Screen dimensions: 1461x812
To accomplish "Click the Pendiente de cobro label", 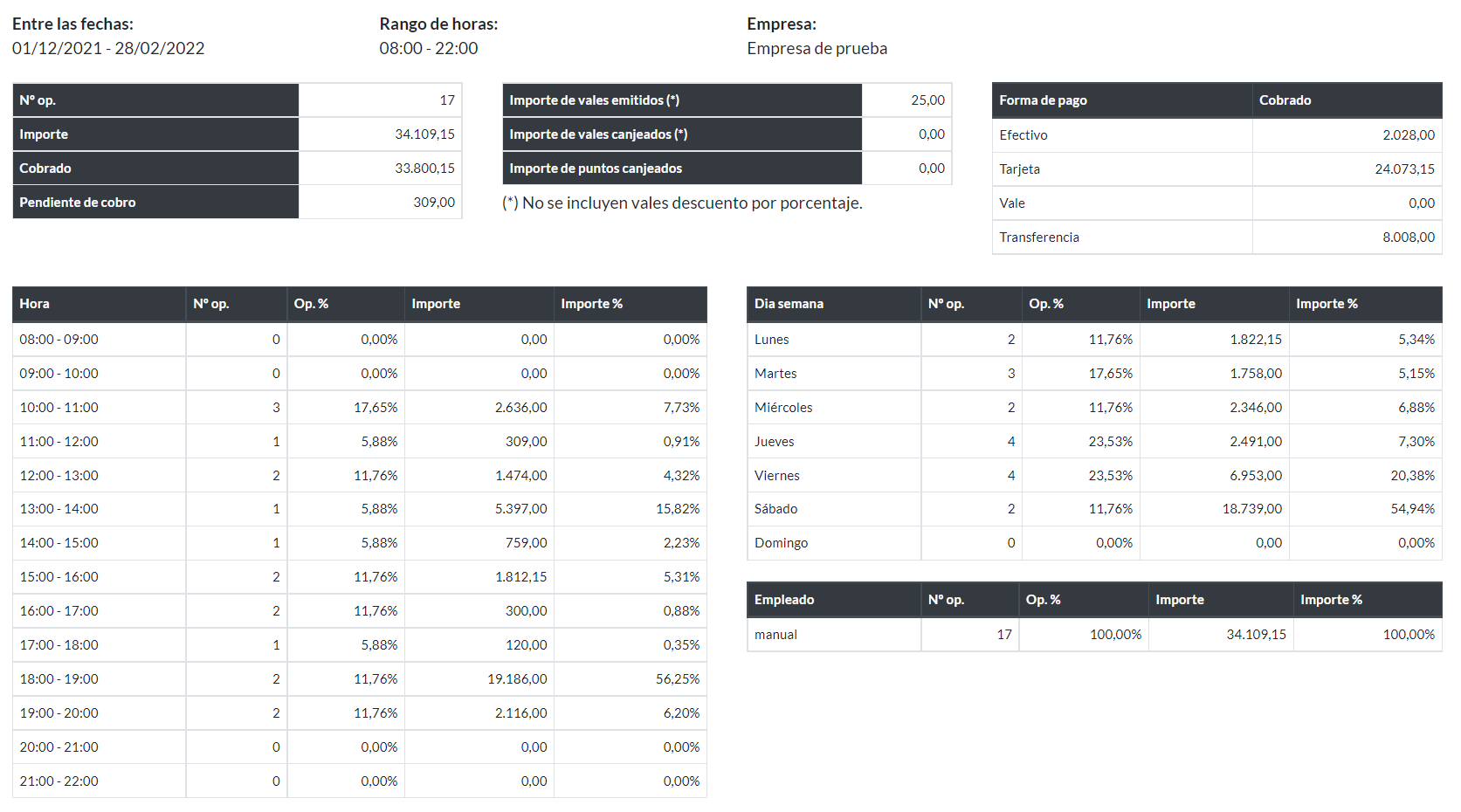I will pos(78,203).
